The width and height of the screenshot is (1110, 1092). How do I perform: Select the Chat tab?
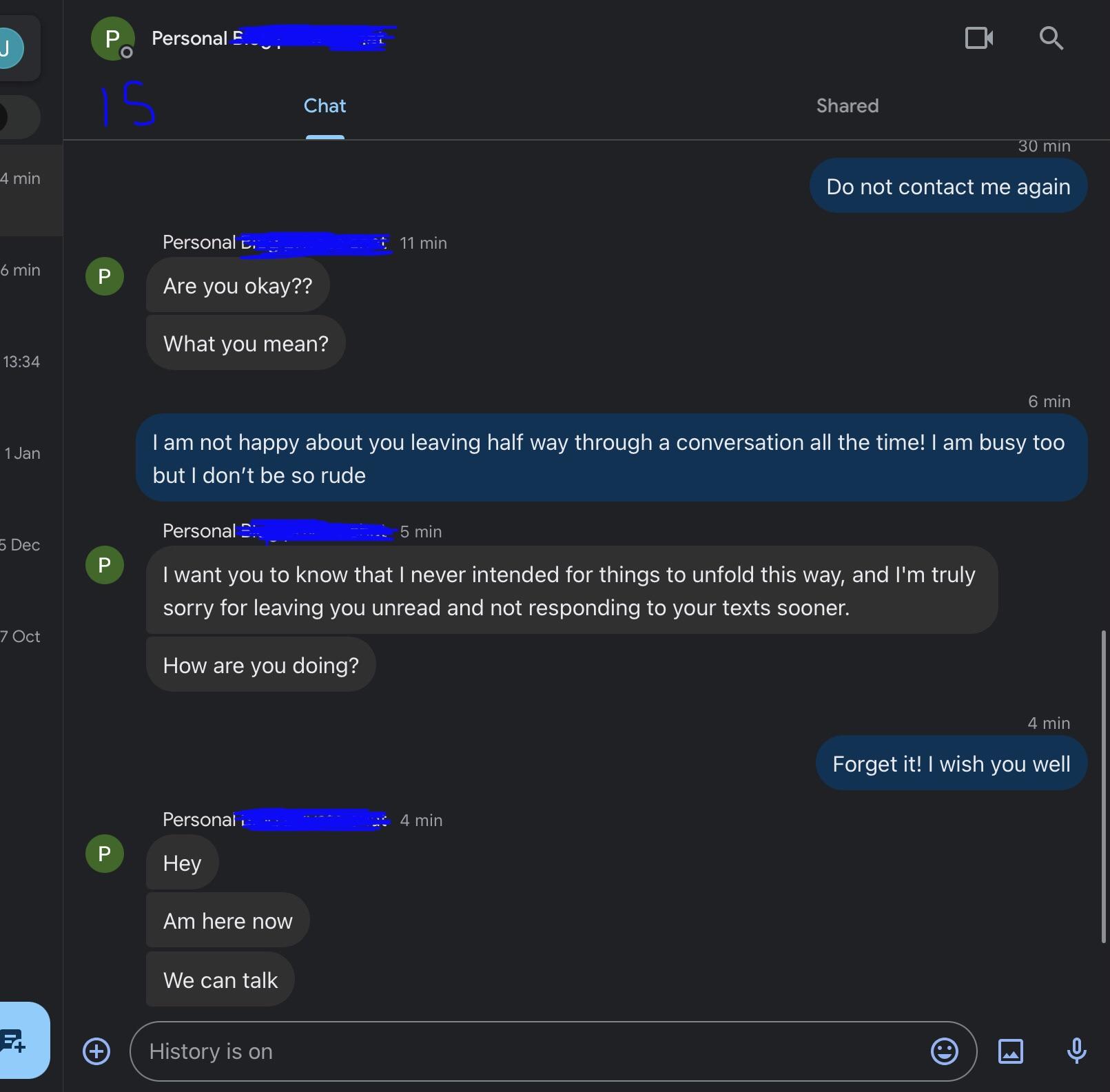pyautogui.click(x=325, y=106)
